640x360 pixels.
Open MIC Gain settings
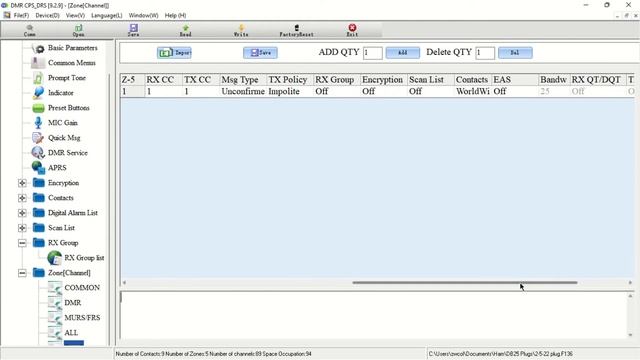coord(63,122)
